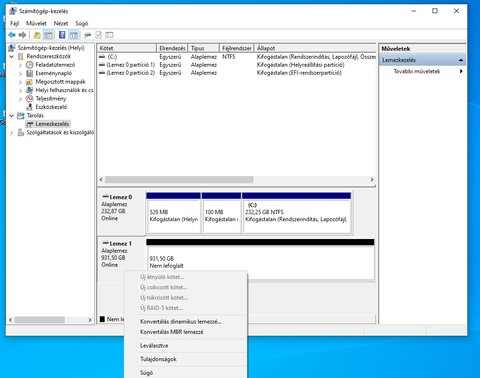480x378 pixels.
Task: Click Súgó in the context menu
Action: point(146,373)
